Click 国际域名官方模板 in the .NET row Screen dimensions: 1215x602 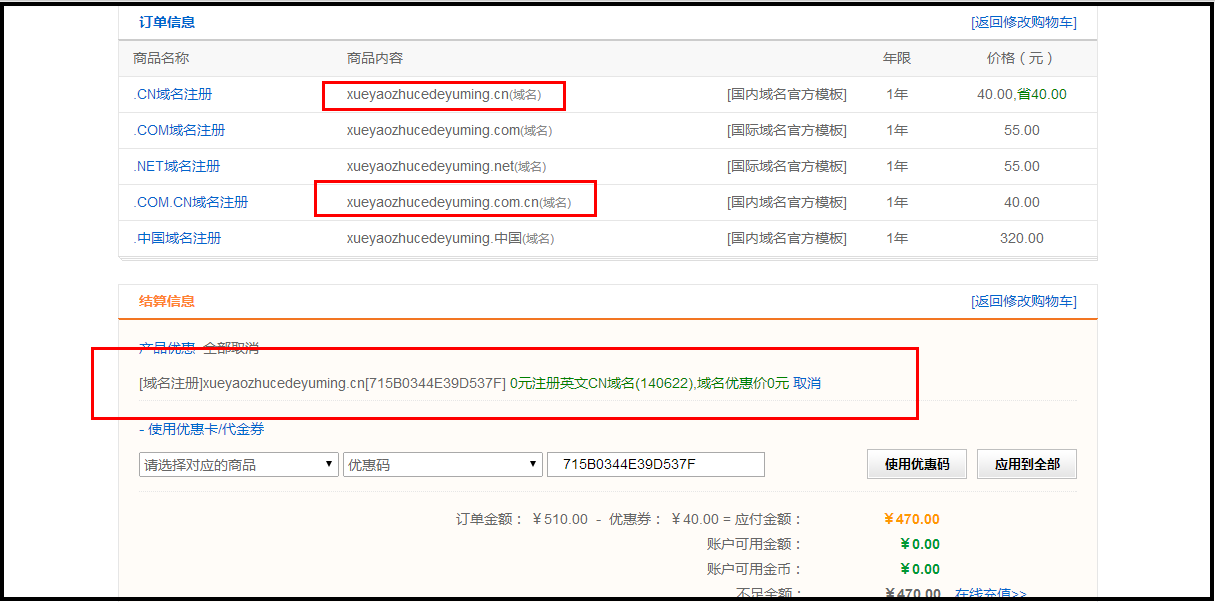[x=786, y=166]
